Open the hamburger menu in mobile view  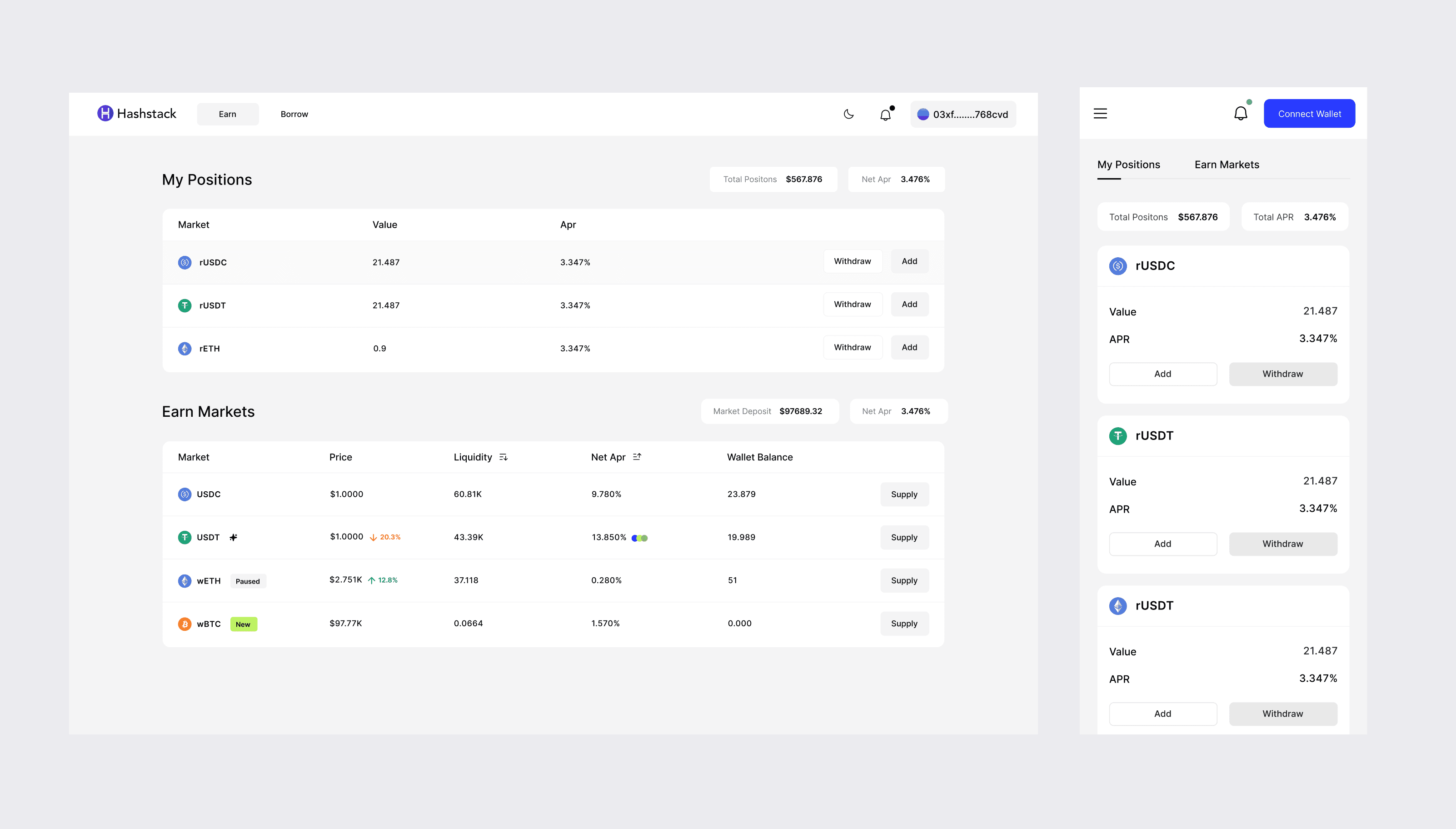(1100, 113)
